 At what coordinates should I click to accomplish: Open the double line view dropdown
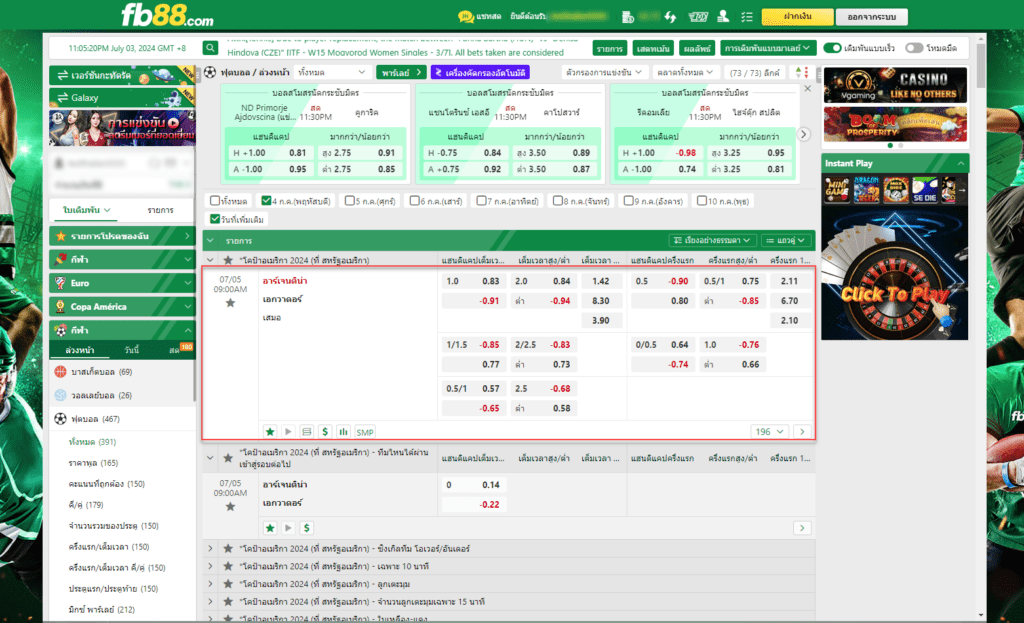tap(786, 240)
